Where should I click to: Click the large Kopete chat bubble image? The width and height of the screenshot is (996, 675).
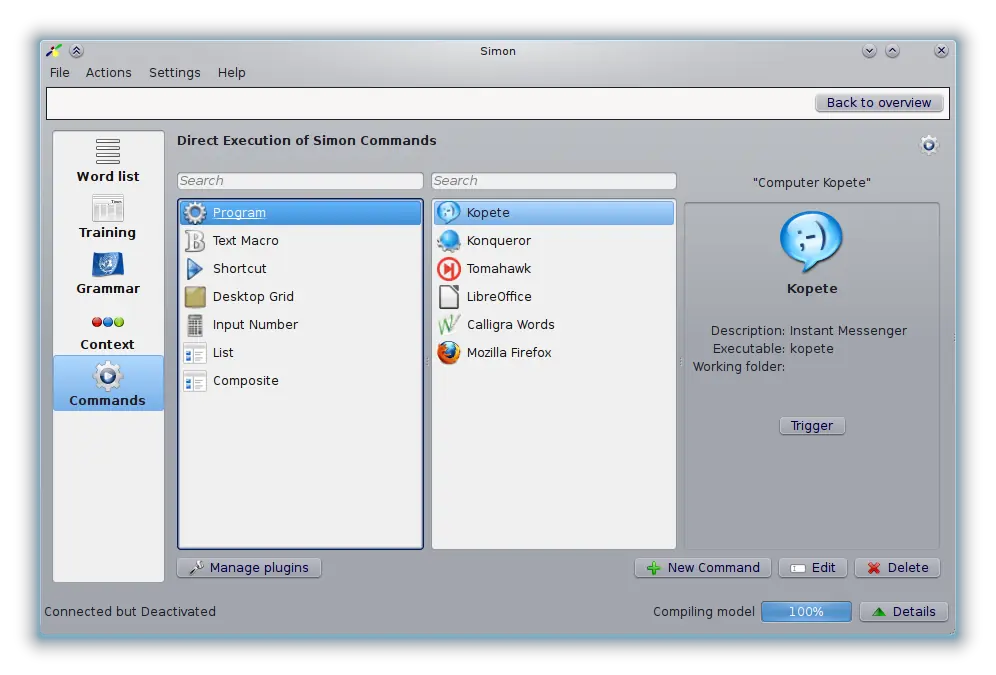coord(812,242)
